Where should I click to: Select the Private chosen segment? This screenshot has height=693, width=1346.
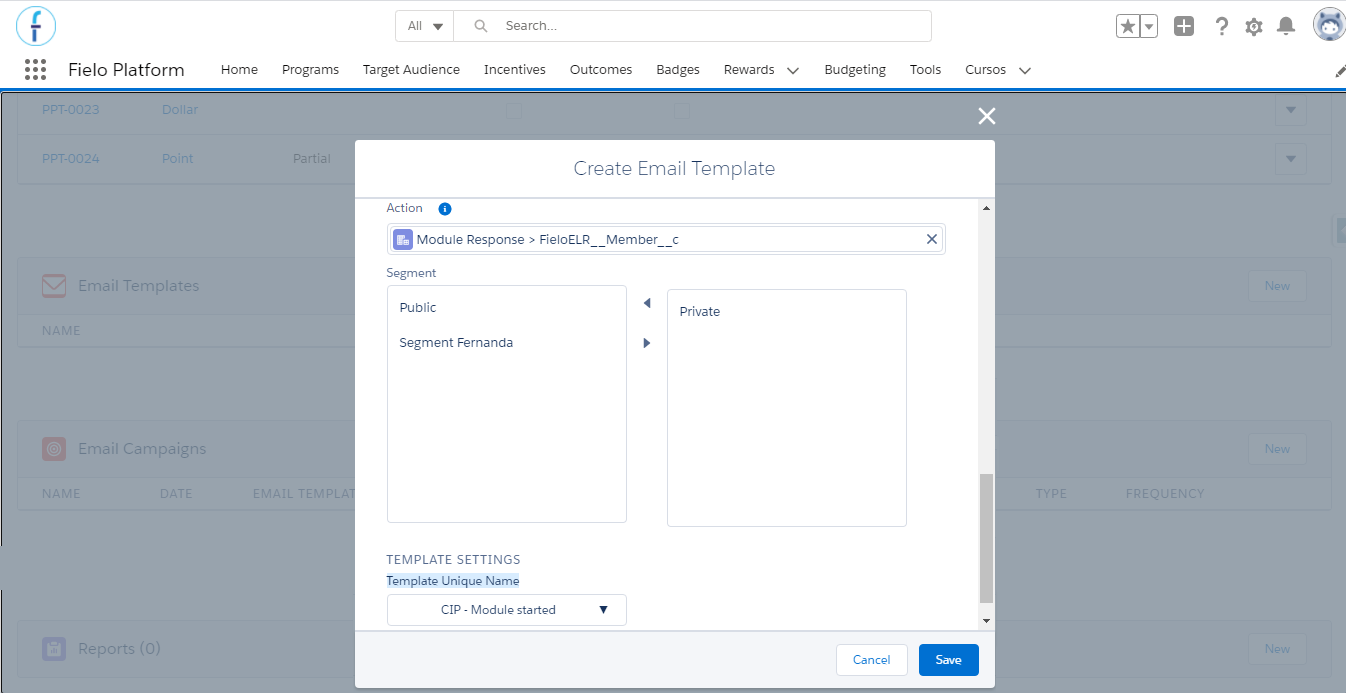pyautogui.click(x=786, y=312)
